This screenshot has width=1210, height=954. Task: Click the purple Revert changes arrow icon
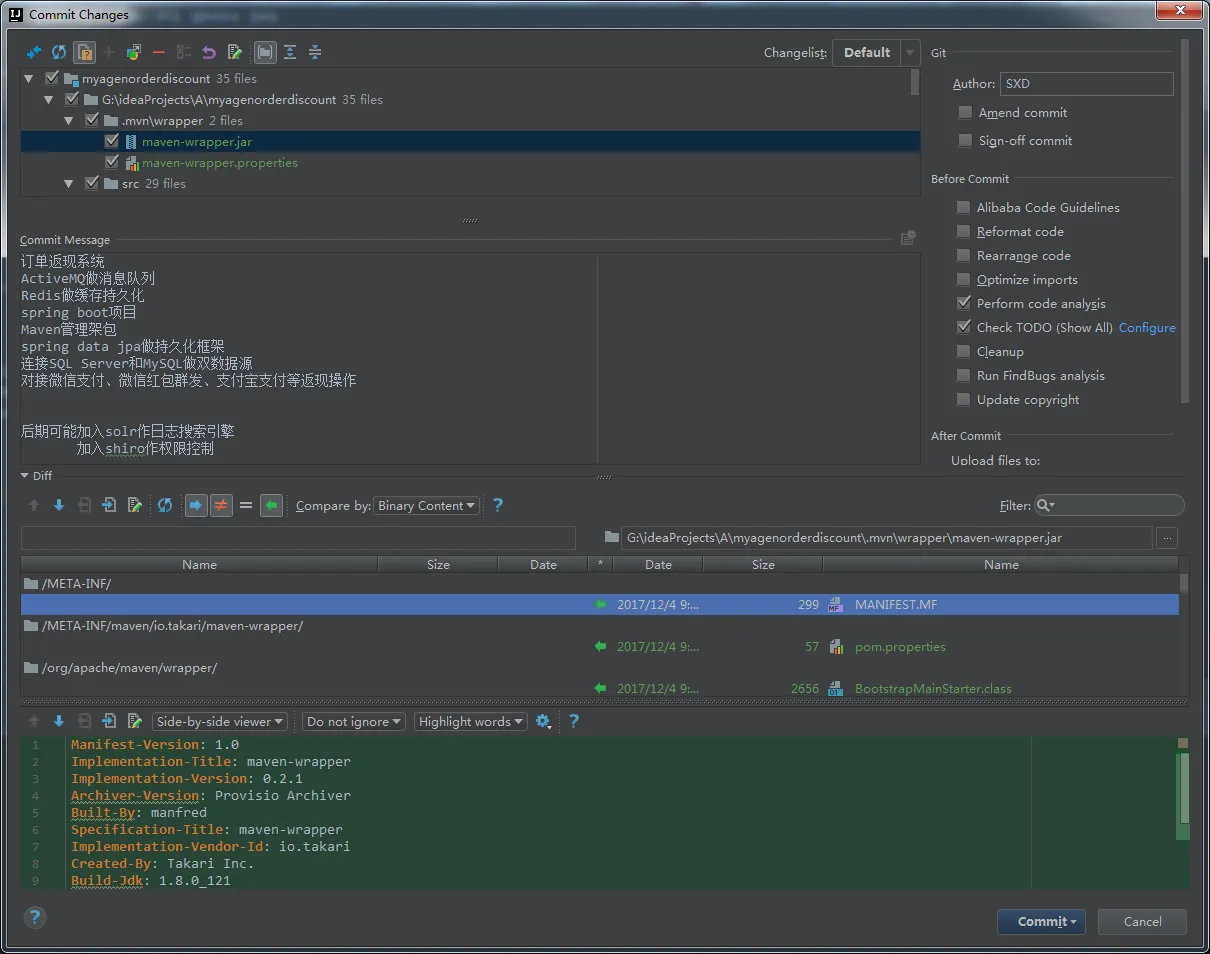click(209, 52)
